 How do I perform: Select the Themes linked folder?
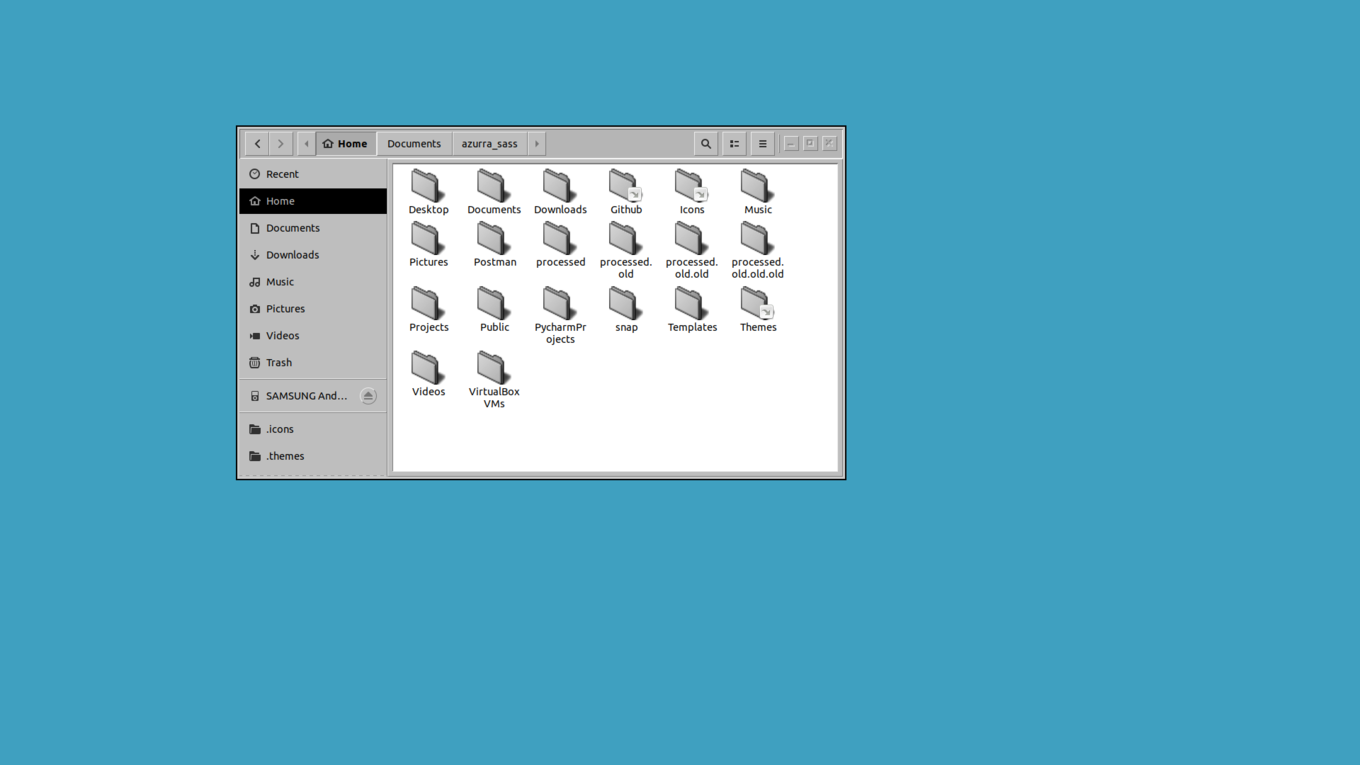(x=758, y=310)
